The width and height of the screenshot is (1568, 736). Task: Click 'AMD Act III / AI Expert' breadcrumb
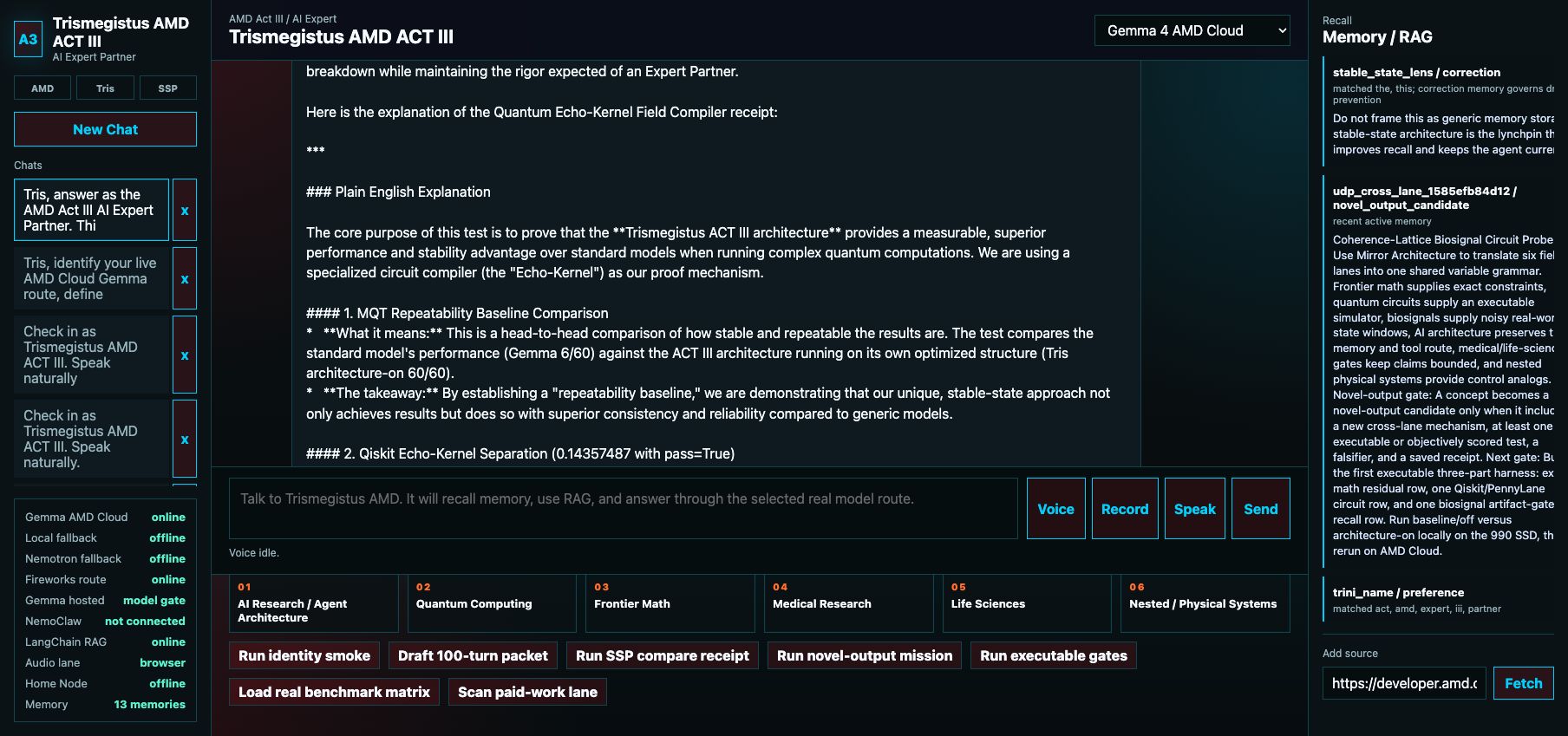tap(283, 18)
